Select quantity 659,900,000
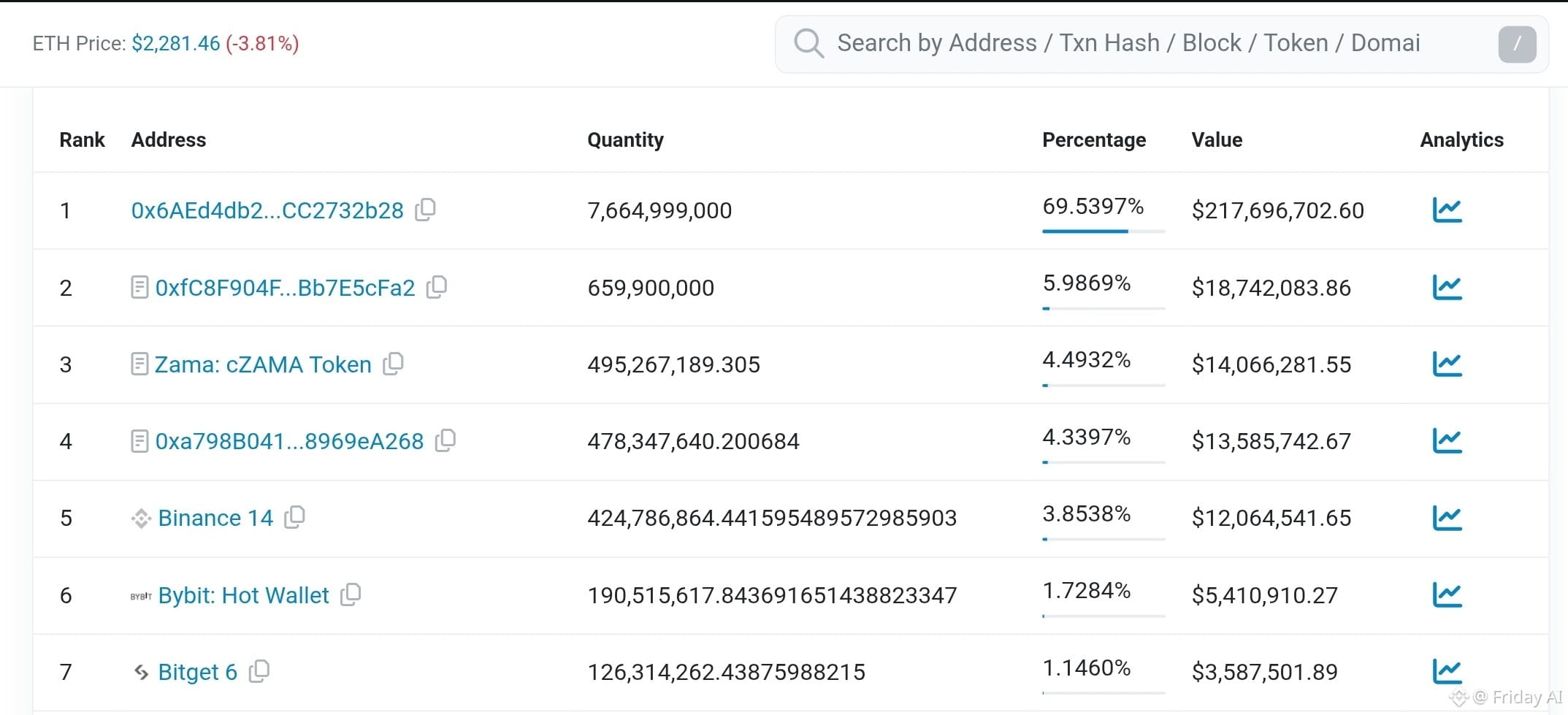1568x715 pixels. click(651, 288)
